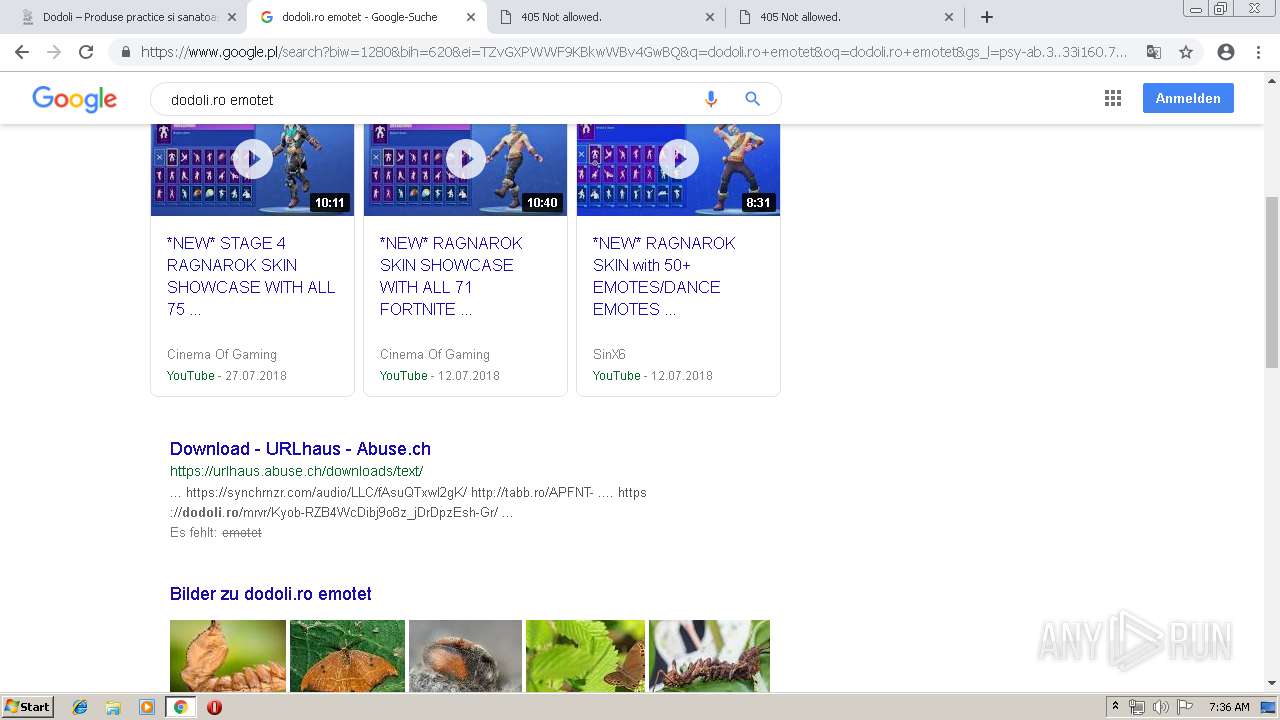Click the Anmelden sign-in button
Screen dimensions: 1280x720
pyautogui.click(x=1188, y=98)
